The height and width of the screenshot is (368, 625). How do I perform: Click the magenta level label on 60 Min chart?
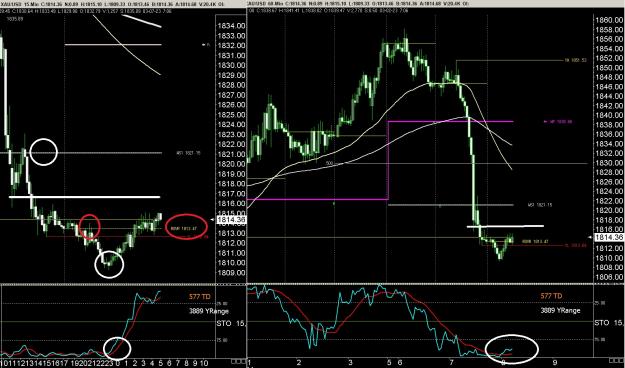[558, 122]
